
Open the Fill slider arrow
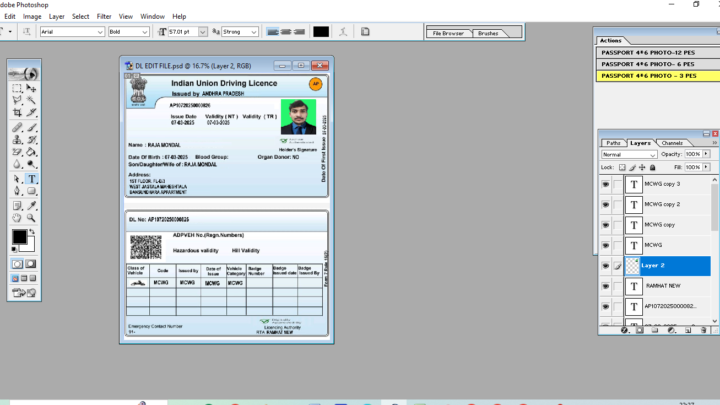[x=706, y=167]
